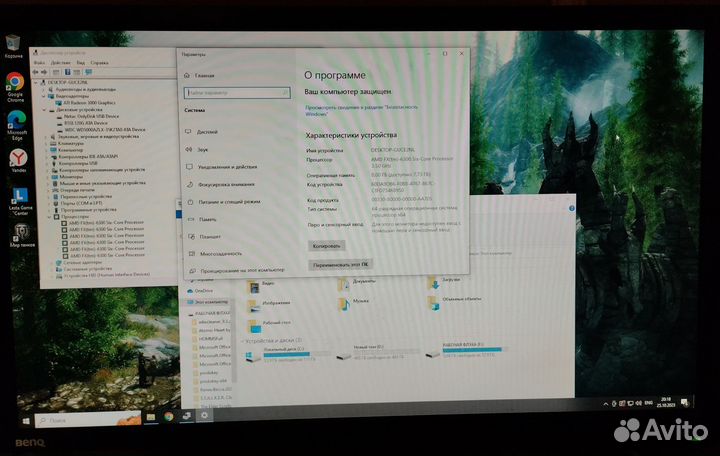Image resolution: width=720 pixels, height=456 pixels.
Task: Collapse the Дисковые устройства node
Action: click(45, 110)
